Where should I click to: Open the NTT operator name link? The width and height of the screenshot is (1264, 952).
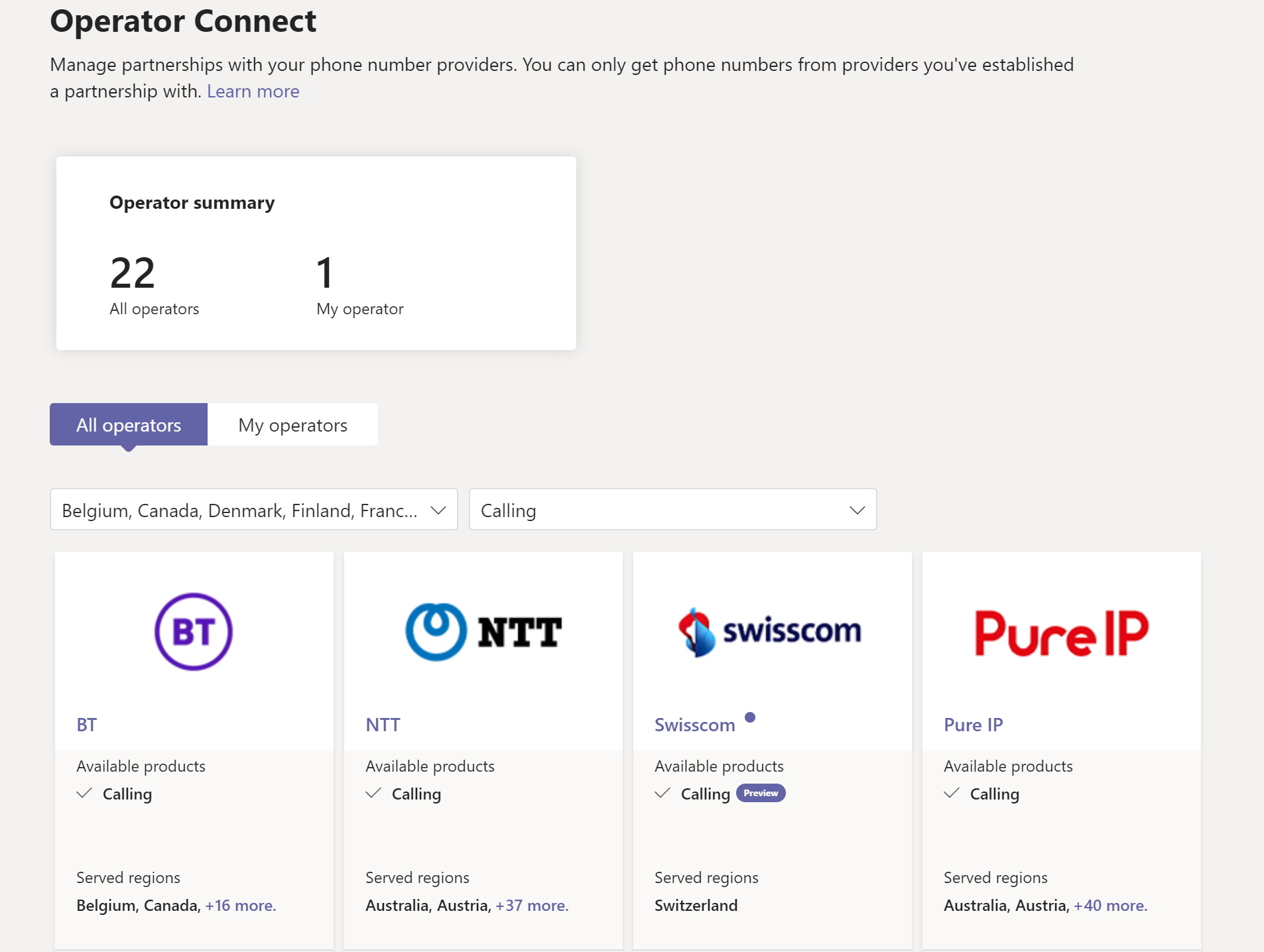pyautogui.click(x=383, y=725)
